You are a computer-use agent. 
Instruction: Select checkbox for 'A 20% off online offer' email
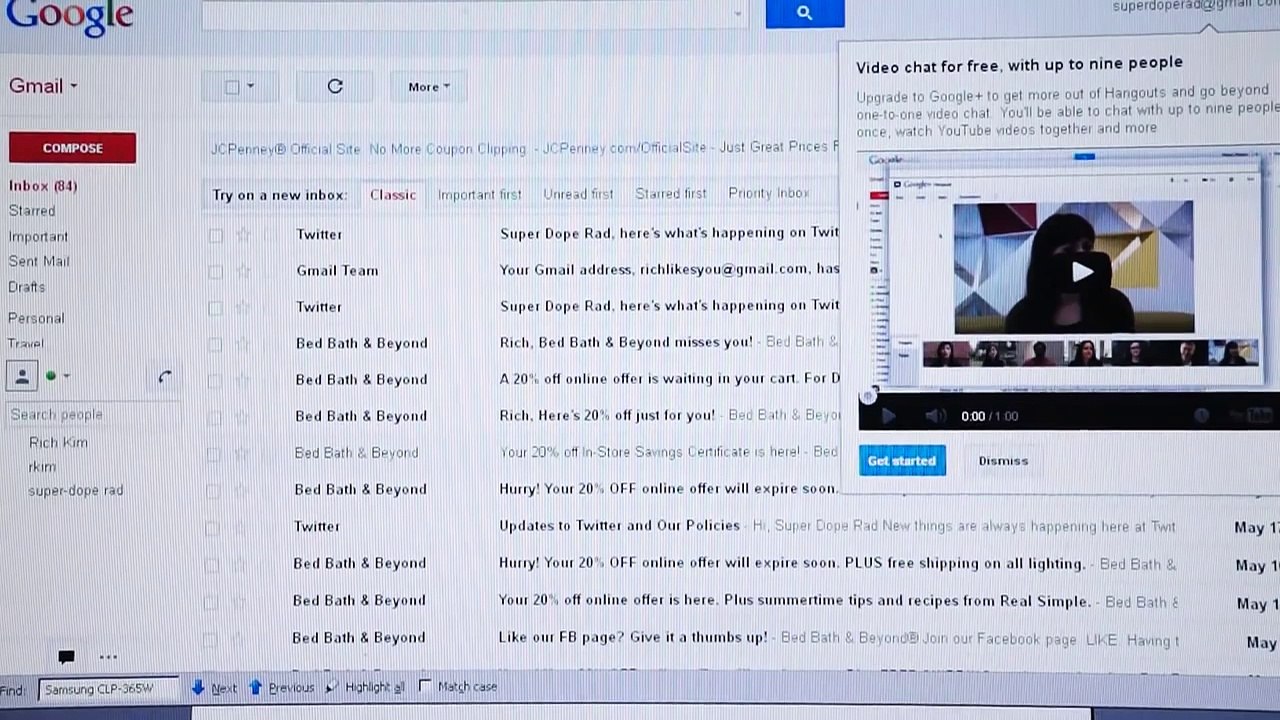point(214,381)
